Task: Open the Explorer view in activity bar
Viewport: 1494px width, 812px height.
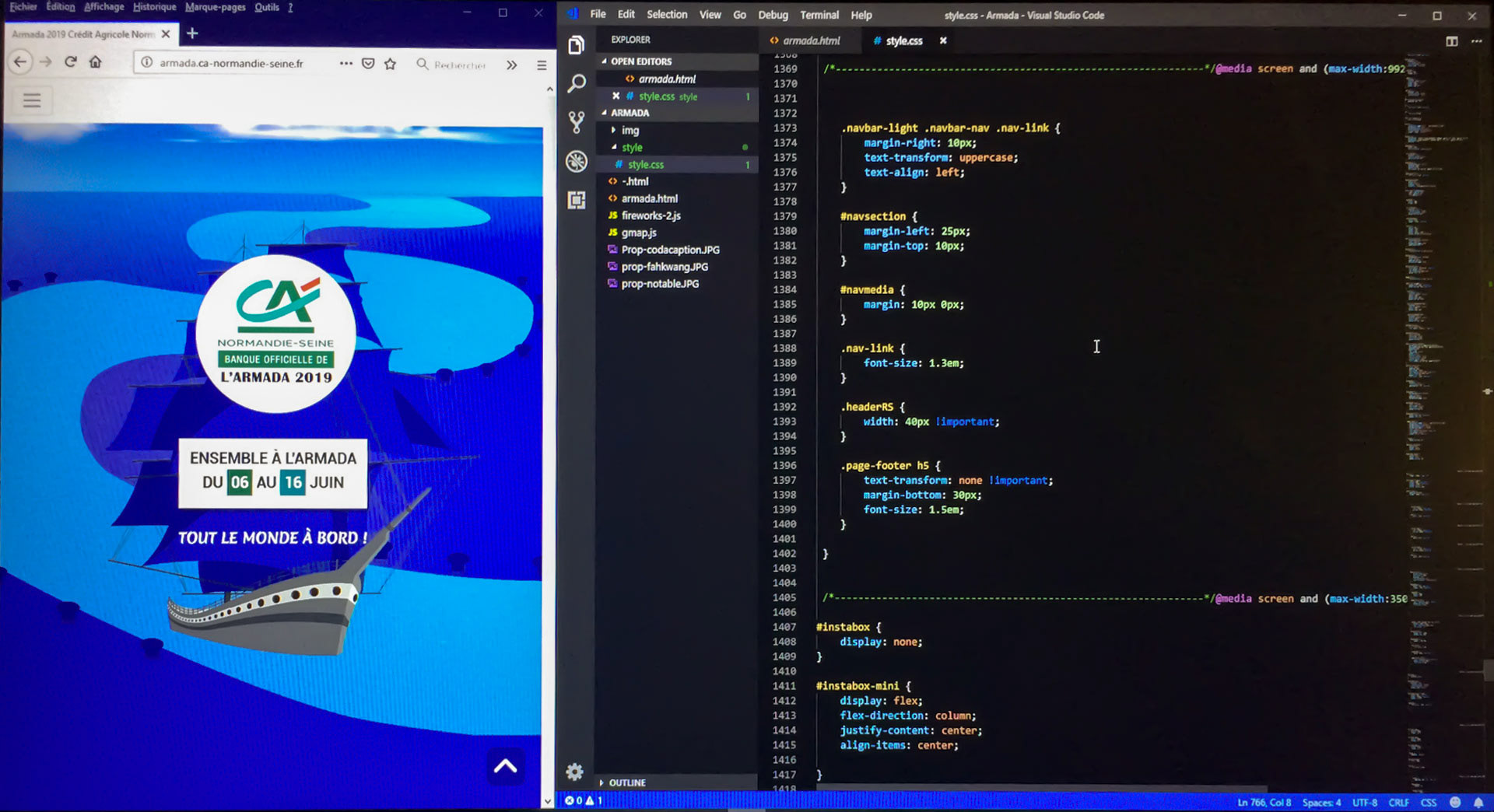Action: [x=576, y=45]
